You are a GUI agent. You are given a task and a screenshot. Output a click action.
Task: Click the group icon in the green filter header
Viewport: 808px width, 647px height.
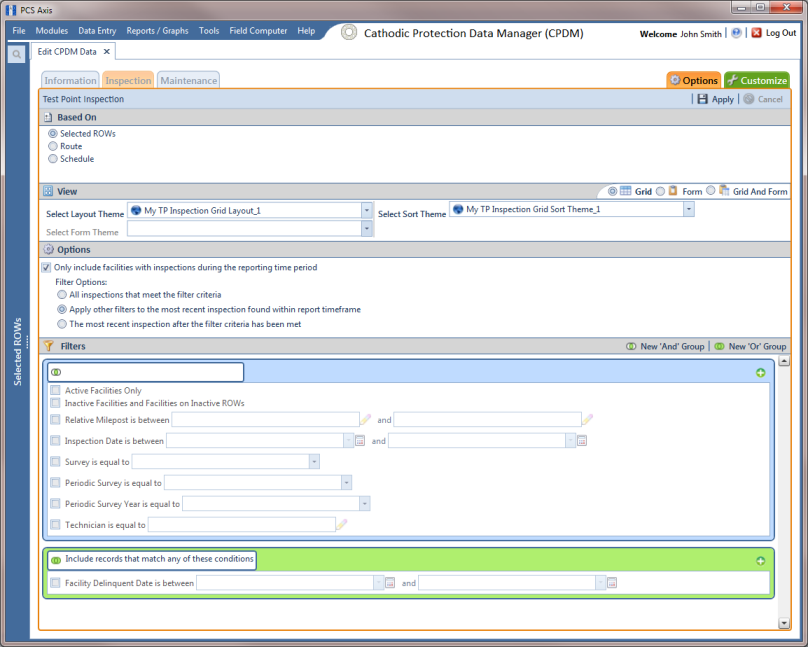click(x=56, y=560)
